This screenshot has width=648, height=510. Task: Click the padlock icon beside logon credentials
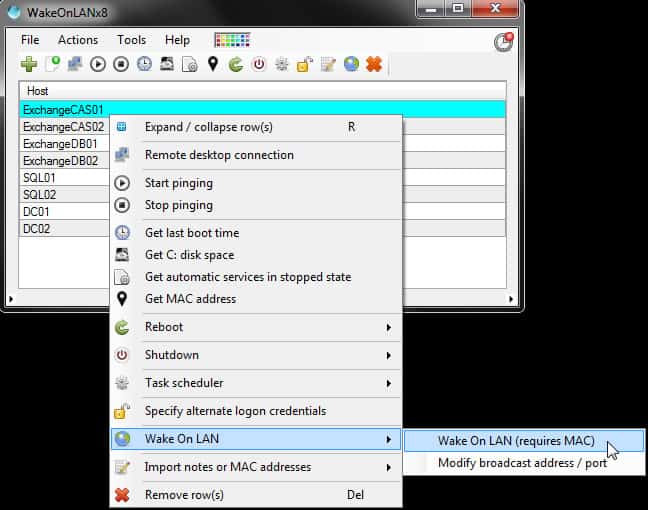(x=122, y=411)
